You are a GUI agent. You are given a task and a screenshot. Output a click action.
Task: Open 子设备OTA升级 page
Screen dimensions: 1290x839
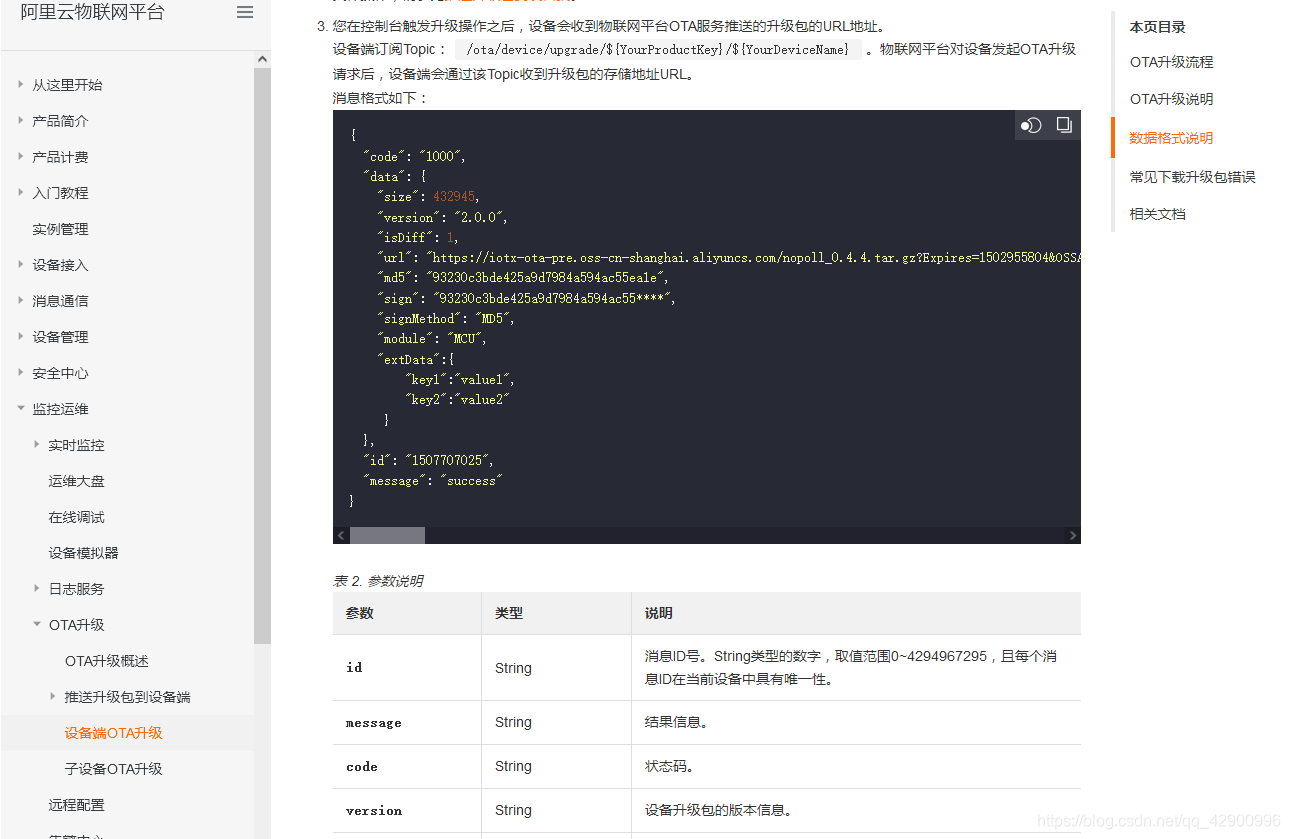113,769
